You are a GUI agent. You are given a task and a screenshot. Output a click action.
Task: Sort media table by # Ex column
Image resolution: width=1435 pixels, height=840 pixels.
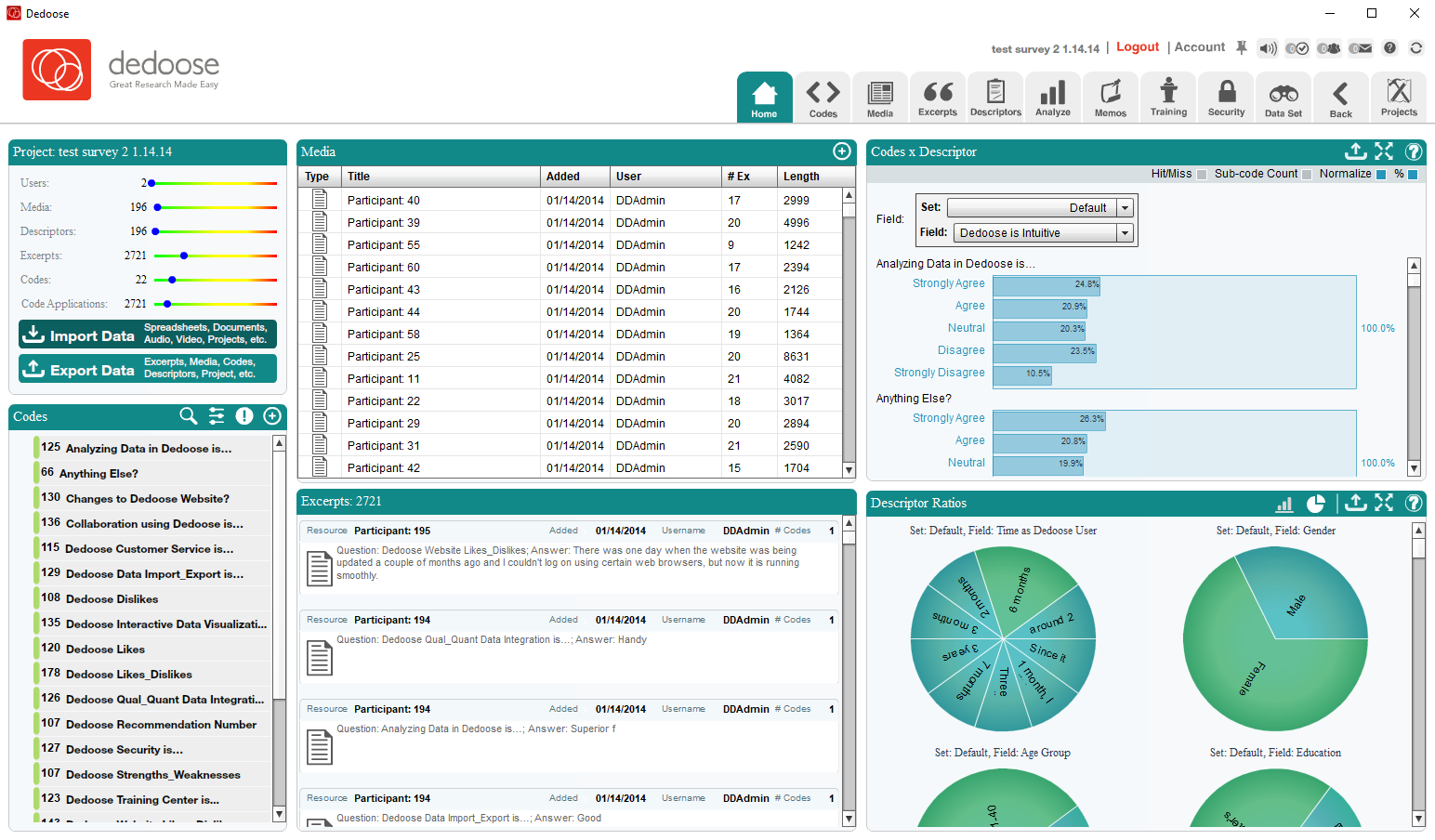[749, 177]
